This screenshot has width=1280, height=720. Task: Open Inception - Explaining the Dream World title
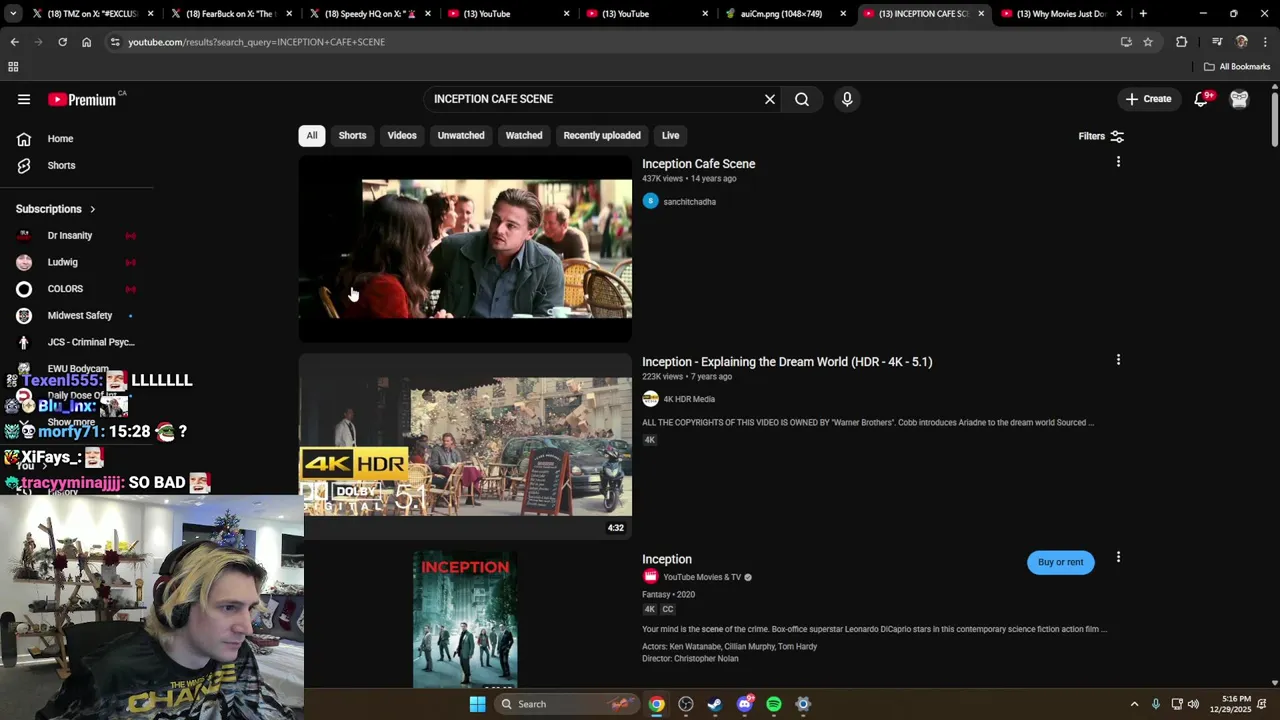(x=787, y=362)
